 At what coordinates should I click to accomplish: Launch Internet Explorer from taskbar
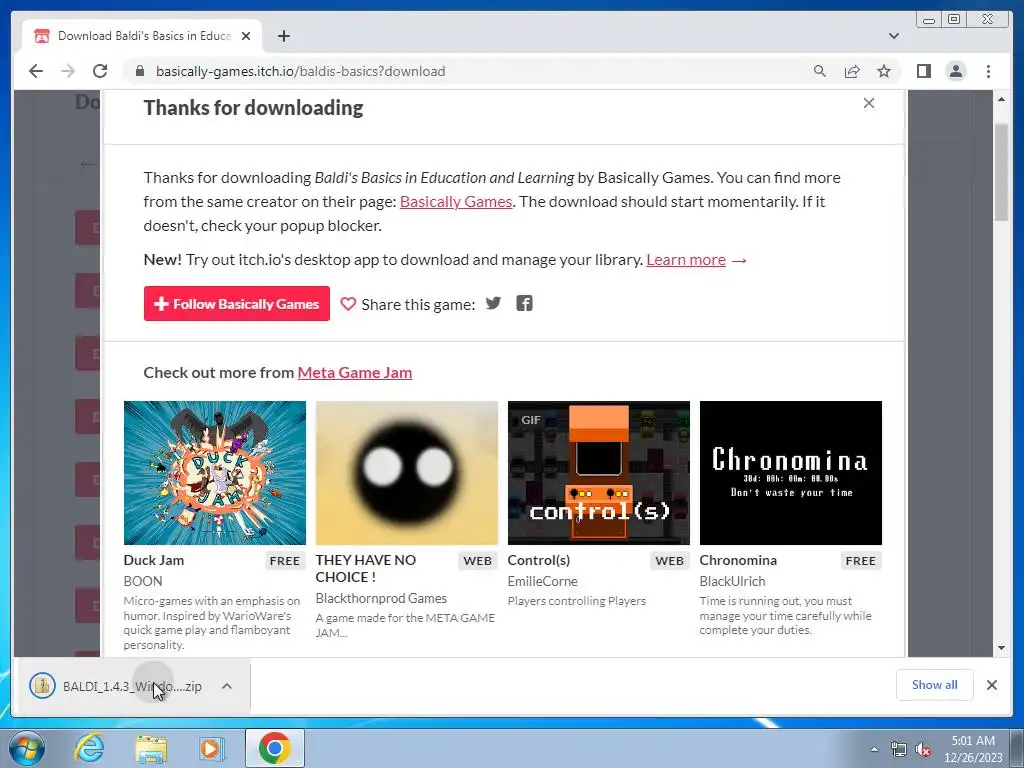(89, 748)
